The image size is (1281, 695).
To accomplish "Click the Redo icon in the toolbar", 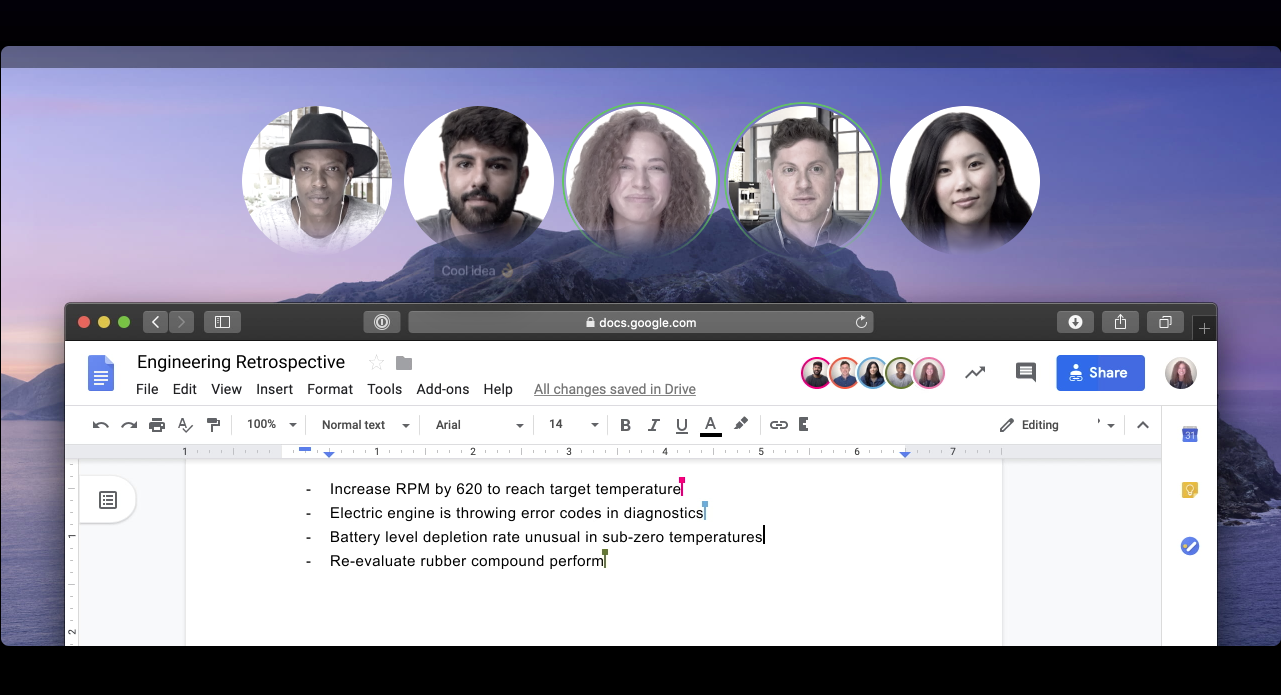I will tap(128, 425).
